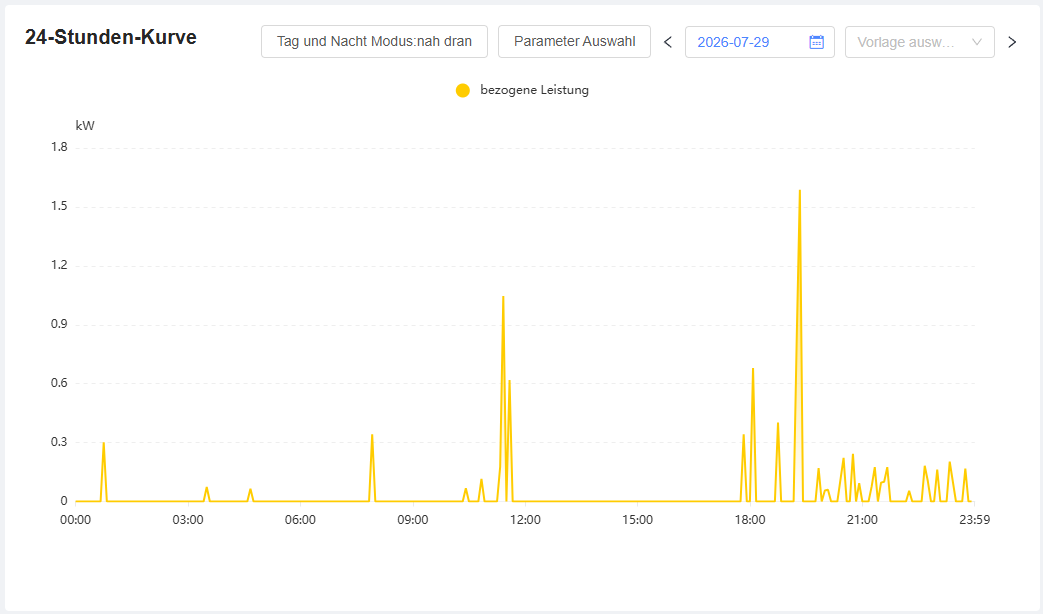Viewport: 1043px width, 614px height.
Task: Click the 12:00 x-axis label
Action: tap(525, 520)
